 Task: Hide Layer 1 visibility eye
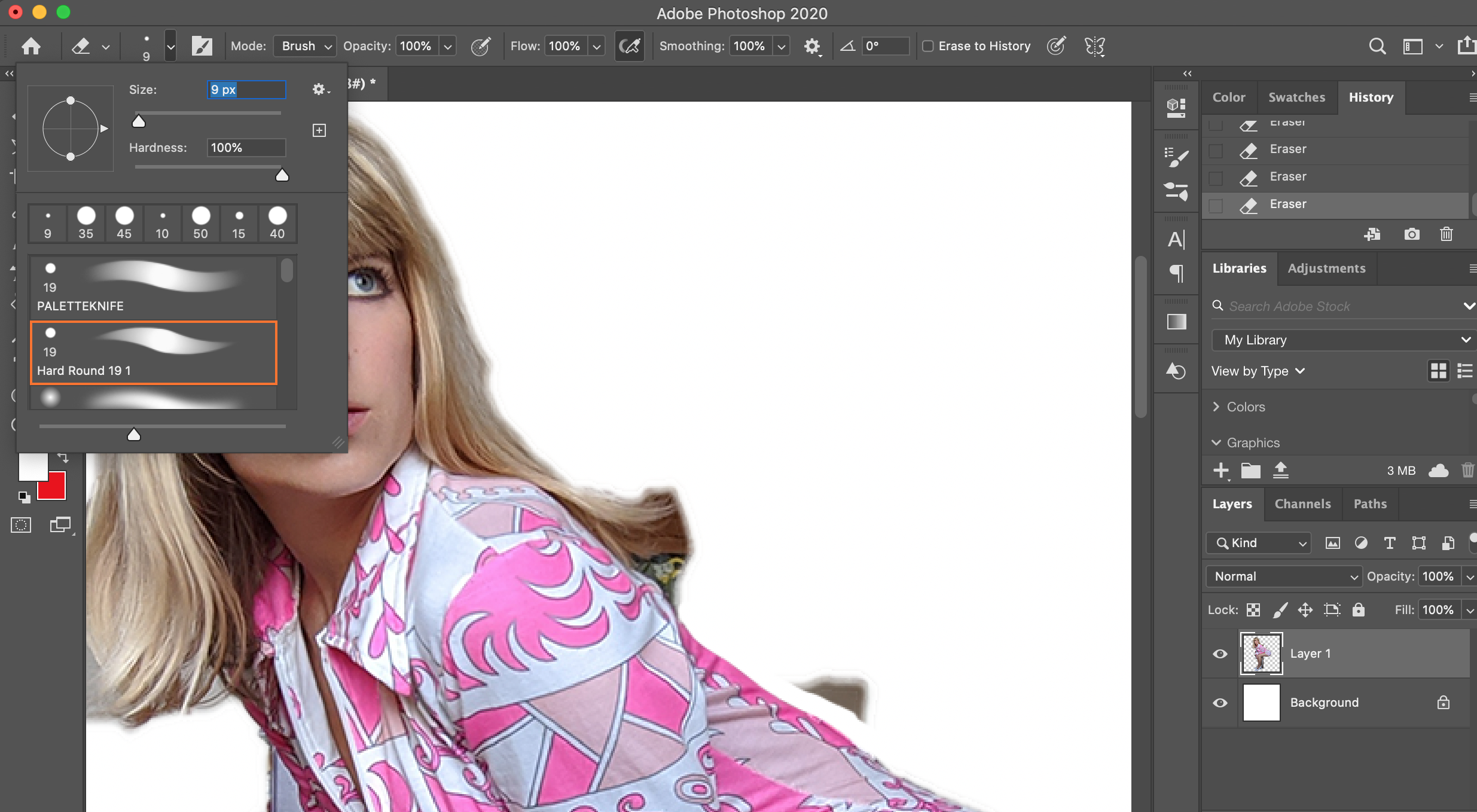1220,654
